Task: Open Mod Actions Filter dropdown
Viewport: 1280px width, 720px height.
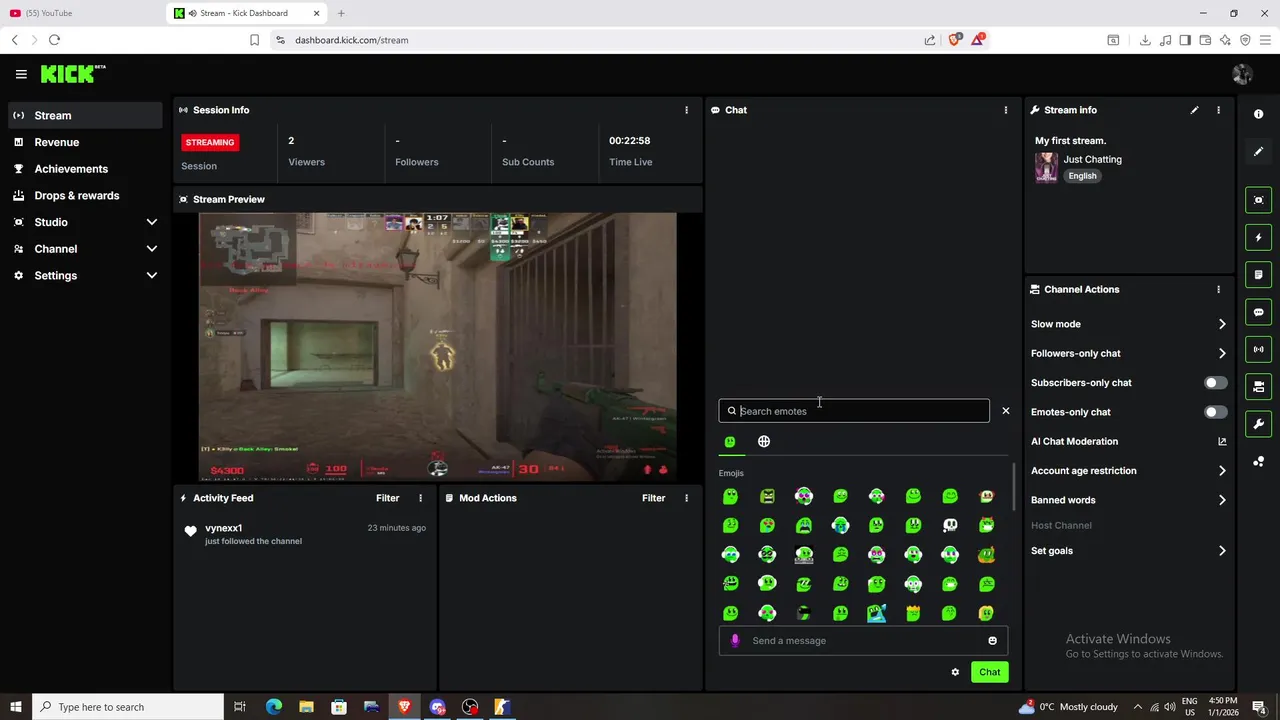Action: point(653,498)
